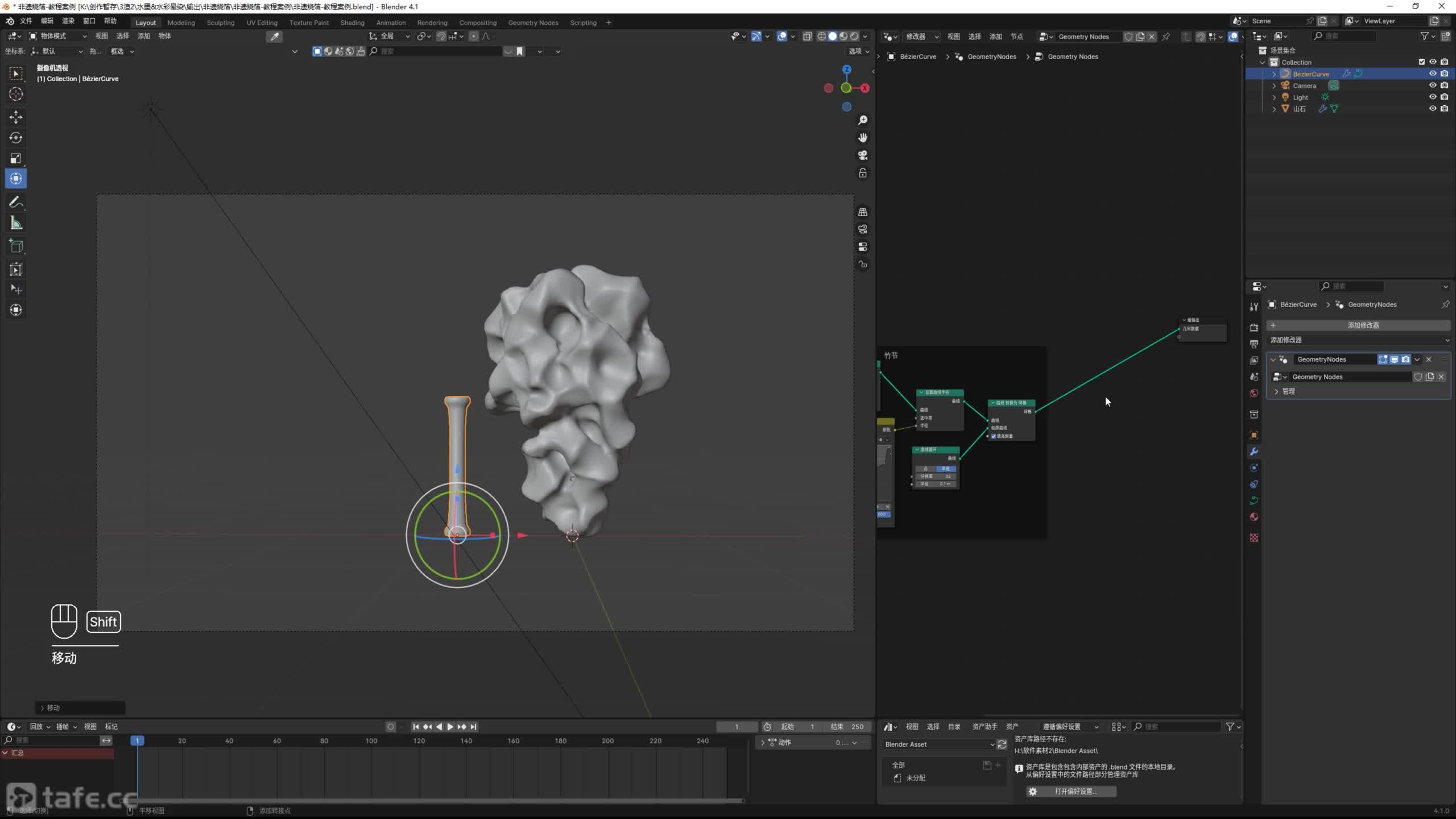Select the Measure tool
The height and width of the screenshot is (819, 1456).
16,224
